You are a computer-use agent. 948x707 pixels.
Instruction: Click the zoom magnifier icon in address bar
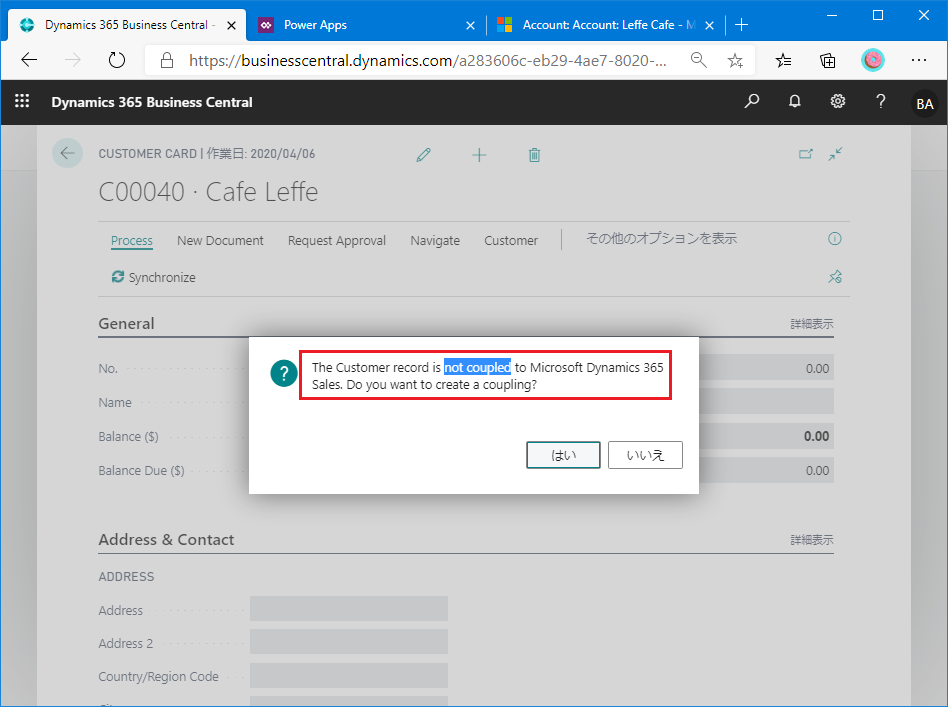pyautogui.click(x=698, y=60)
